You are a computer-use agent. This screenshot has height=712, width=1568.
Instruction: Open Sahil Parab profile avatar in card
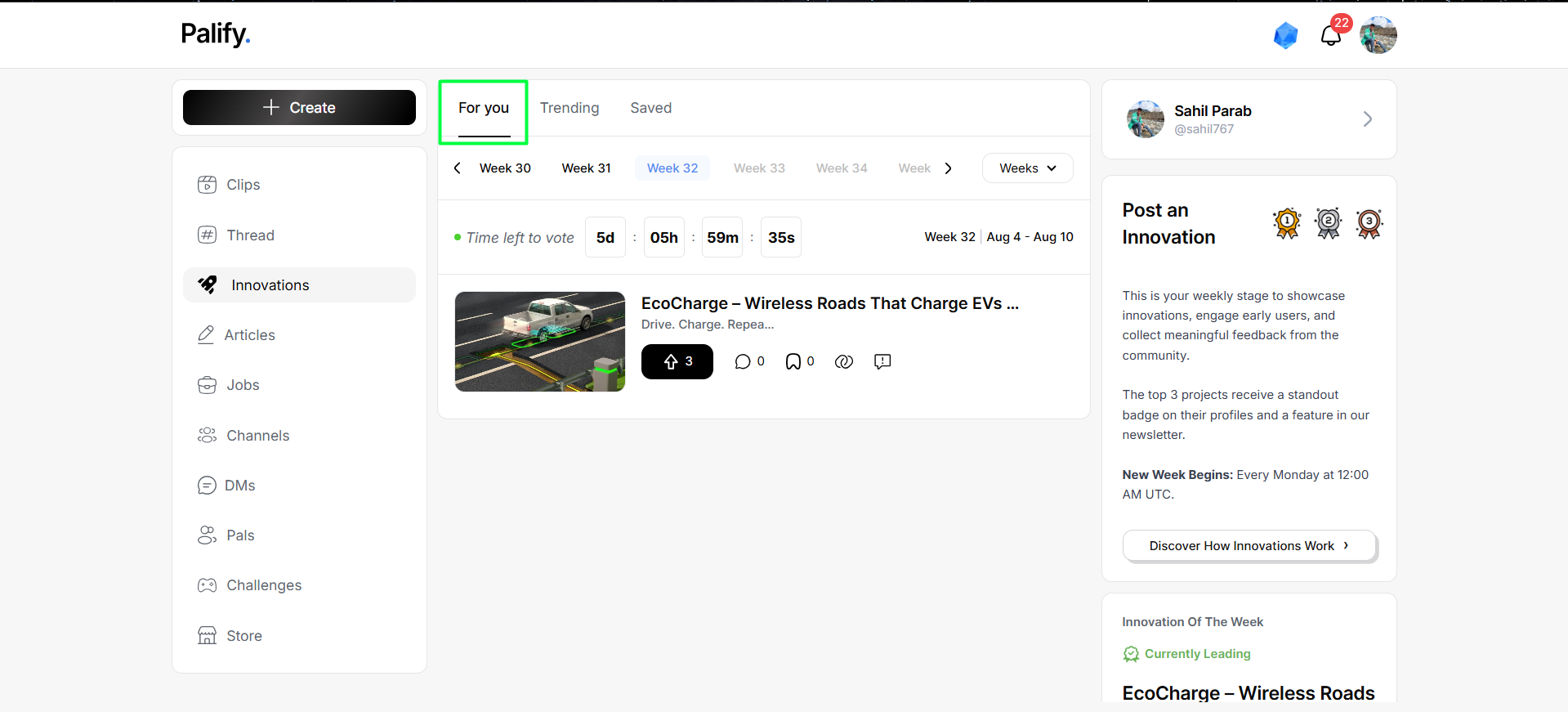click(1146, 119)
